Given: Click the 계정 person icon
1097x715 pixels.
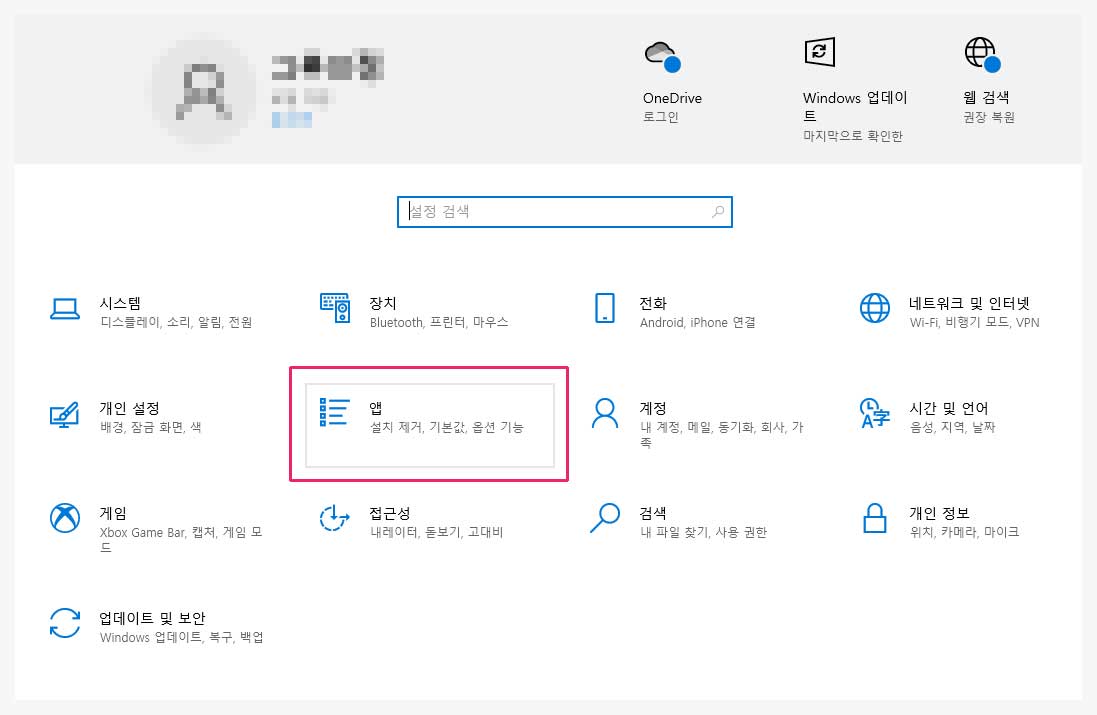Looking at the screenshot, I should (604, 413).
